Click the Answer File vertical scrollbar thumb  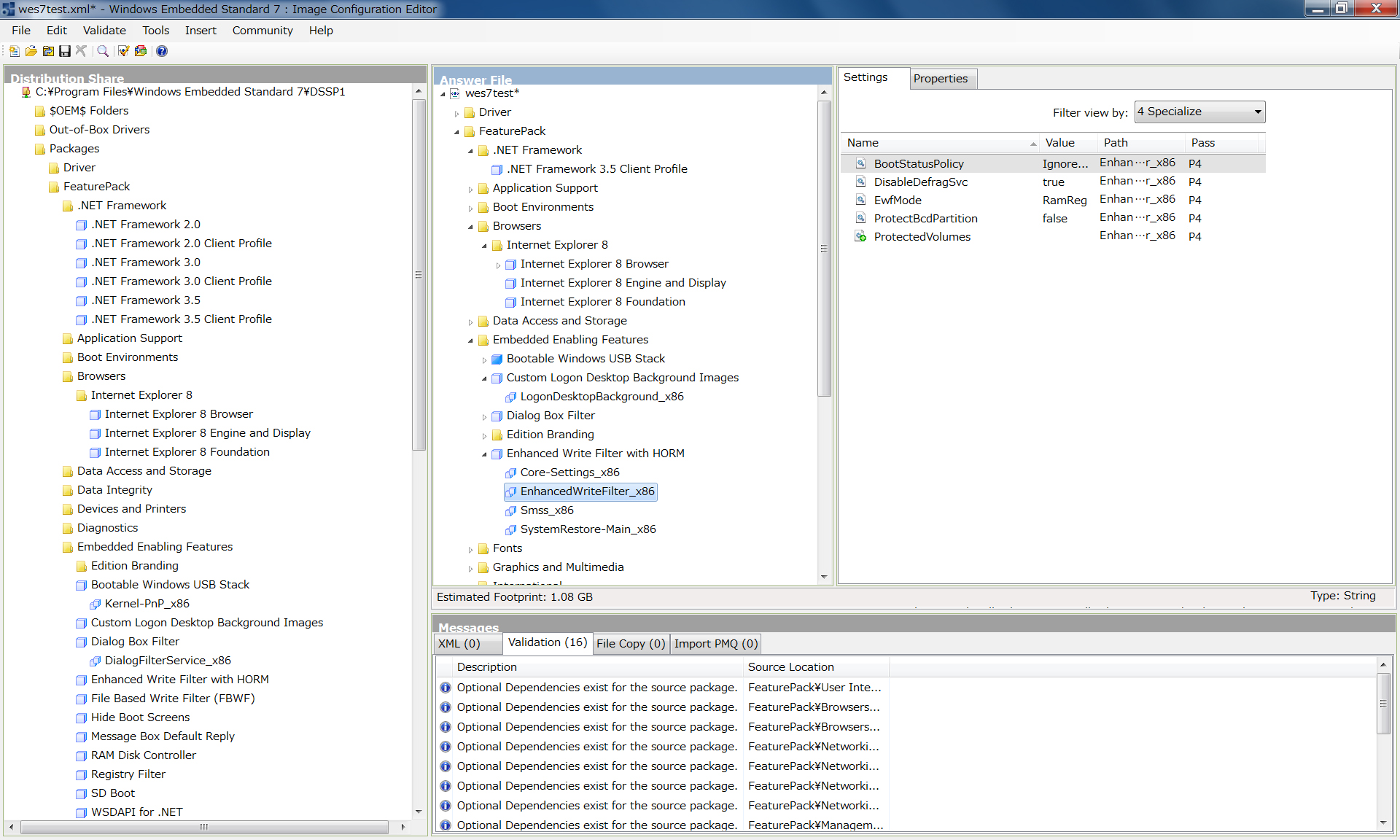(x=824, y=249)
